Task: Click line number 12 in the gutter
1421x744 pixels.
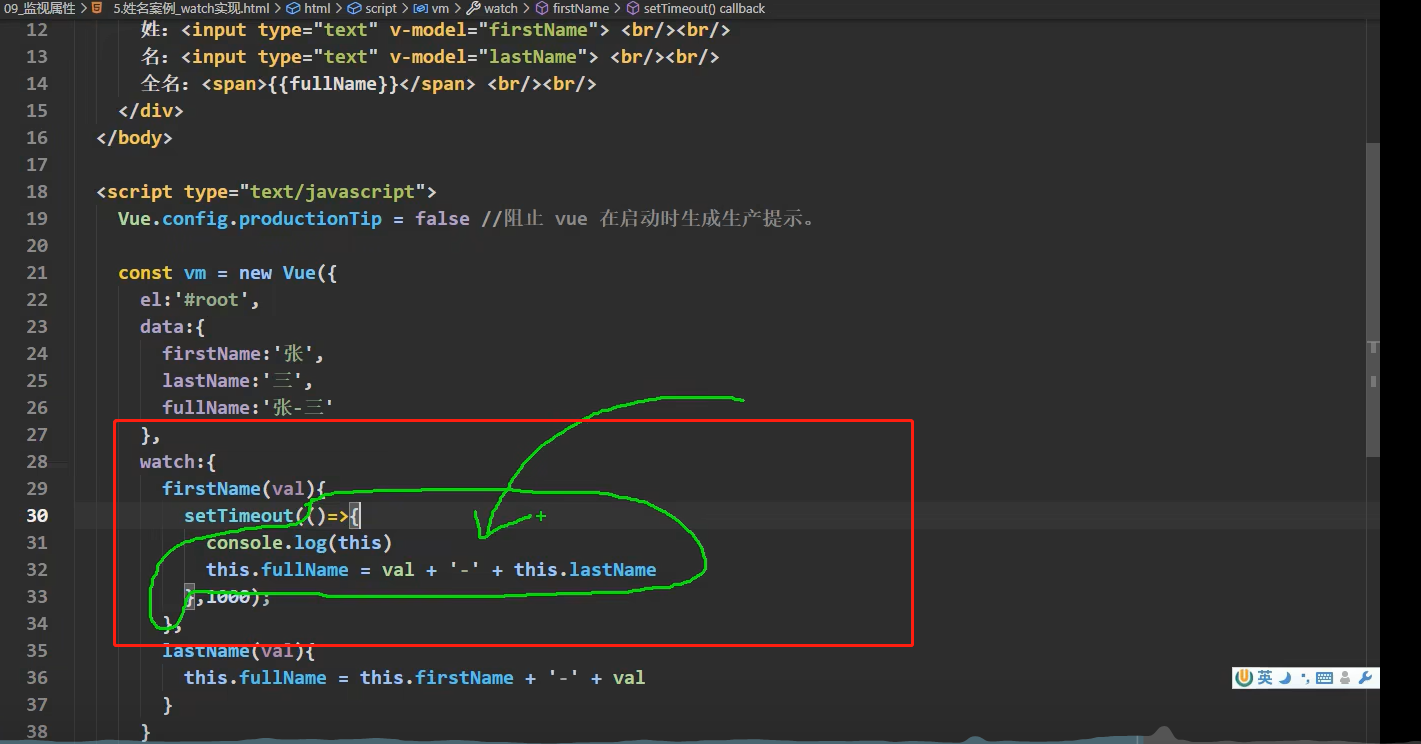Action: [x=37, y=29]
